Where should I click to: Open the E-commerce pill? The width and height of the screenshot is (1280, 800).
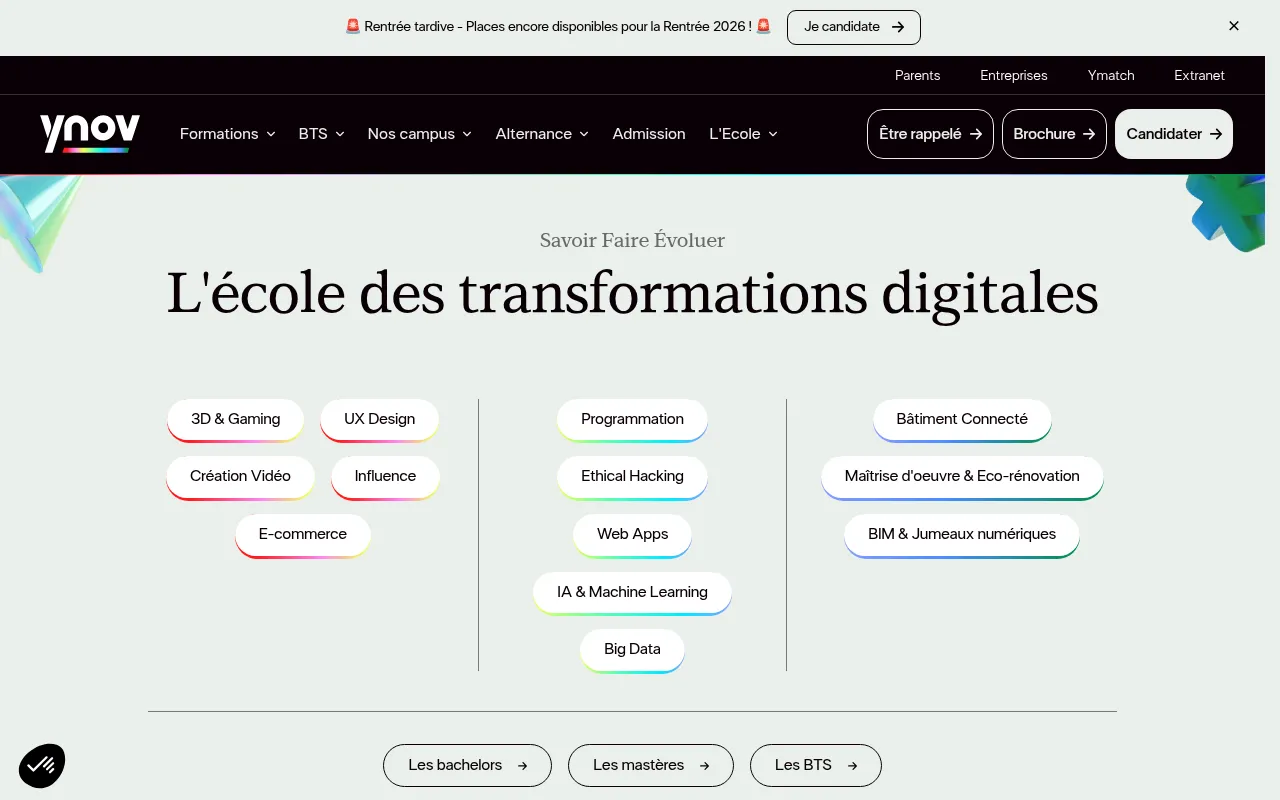pyautogui.click(x=303, y=535)
